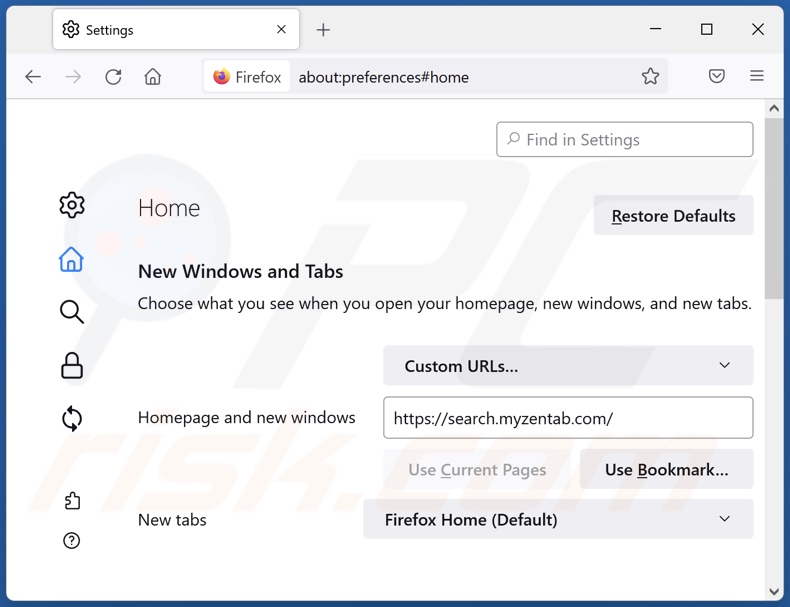Reload the current page
The image size is (790, 607).
click(x=113, y=77)
